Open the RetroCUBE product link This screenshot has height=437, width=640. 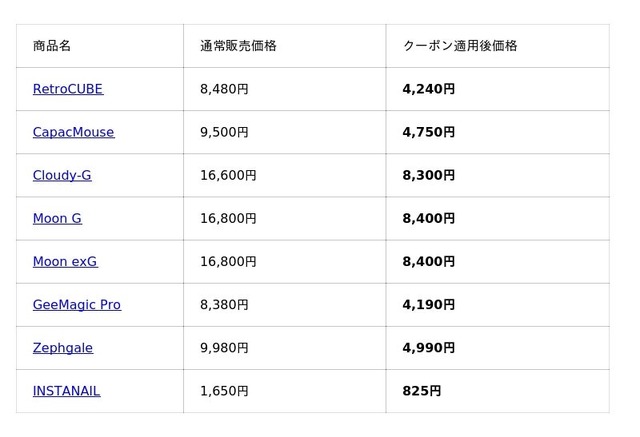[68, 89]
